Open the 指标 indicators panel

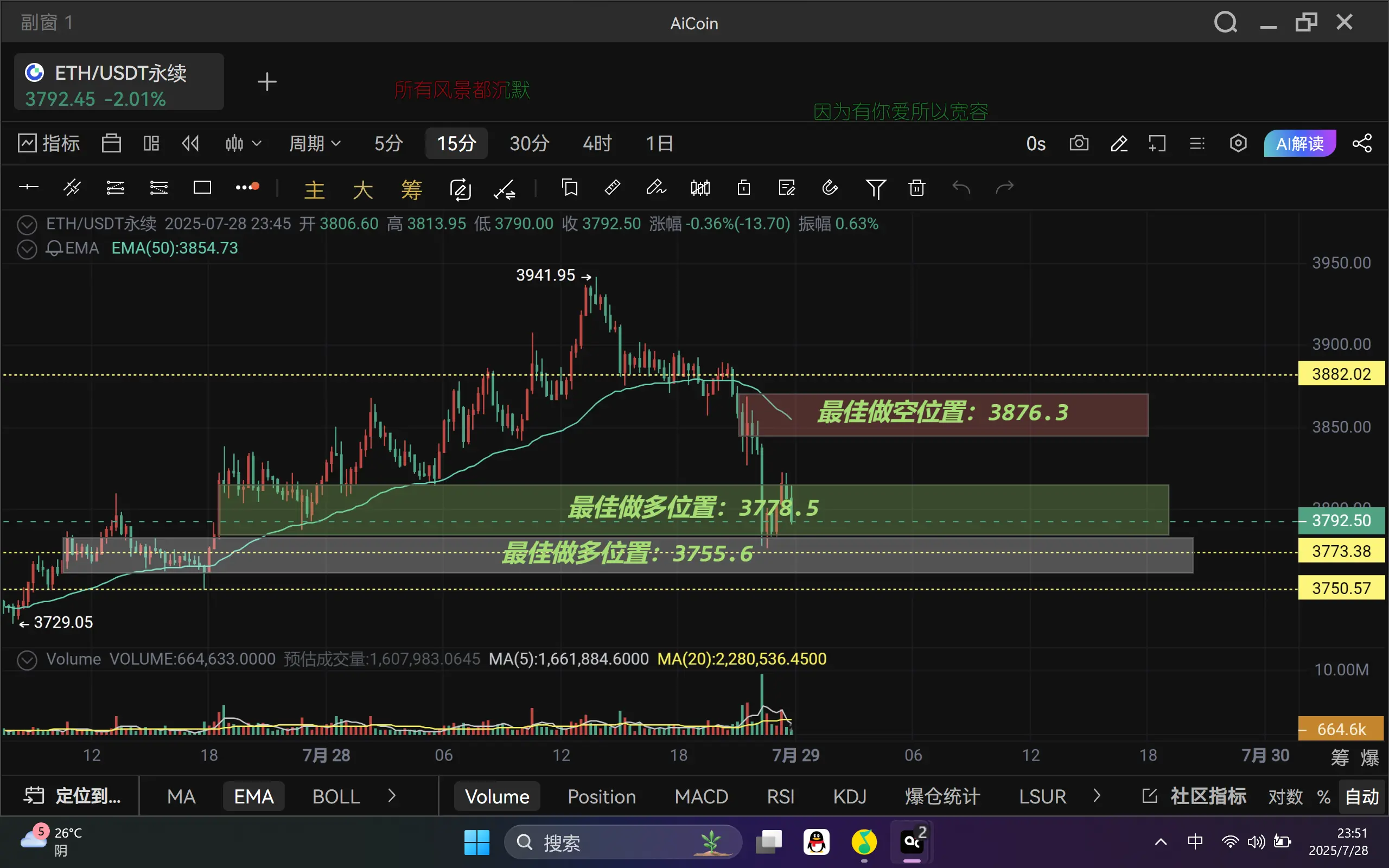point(49,143)
